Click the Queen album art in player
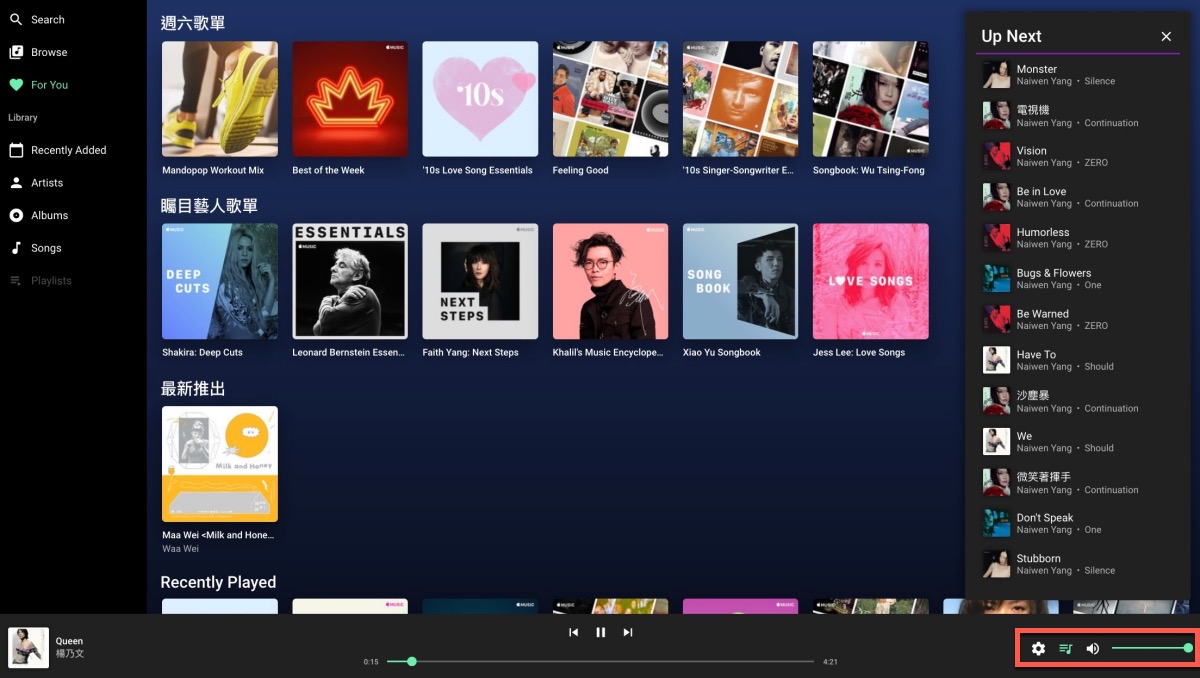This screenshot has width=1200, height=678. coord(28,647)
